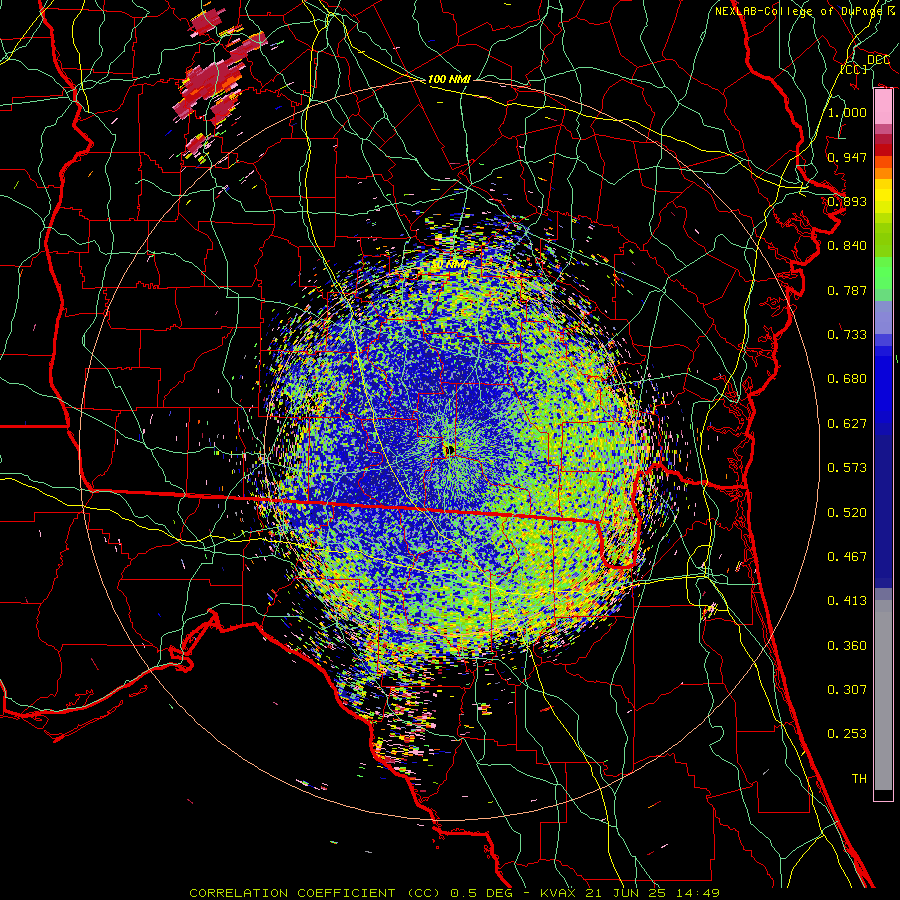Click the radar site marker at map center
This screenshot has height=900, width=900.
coord(449,450)
